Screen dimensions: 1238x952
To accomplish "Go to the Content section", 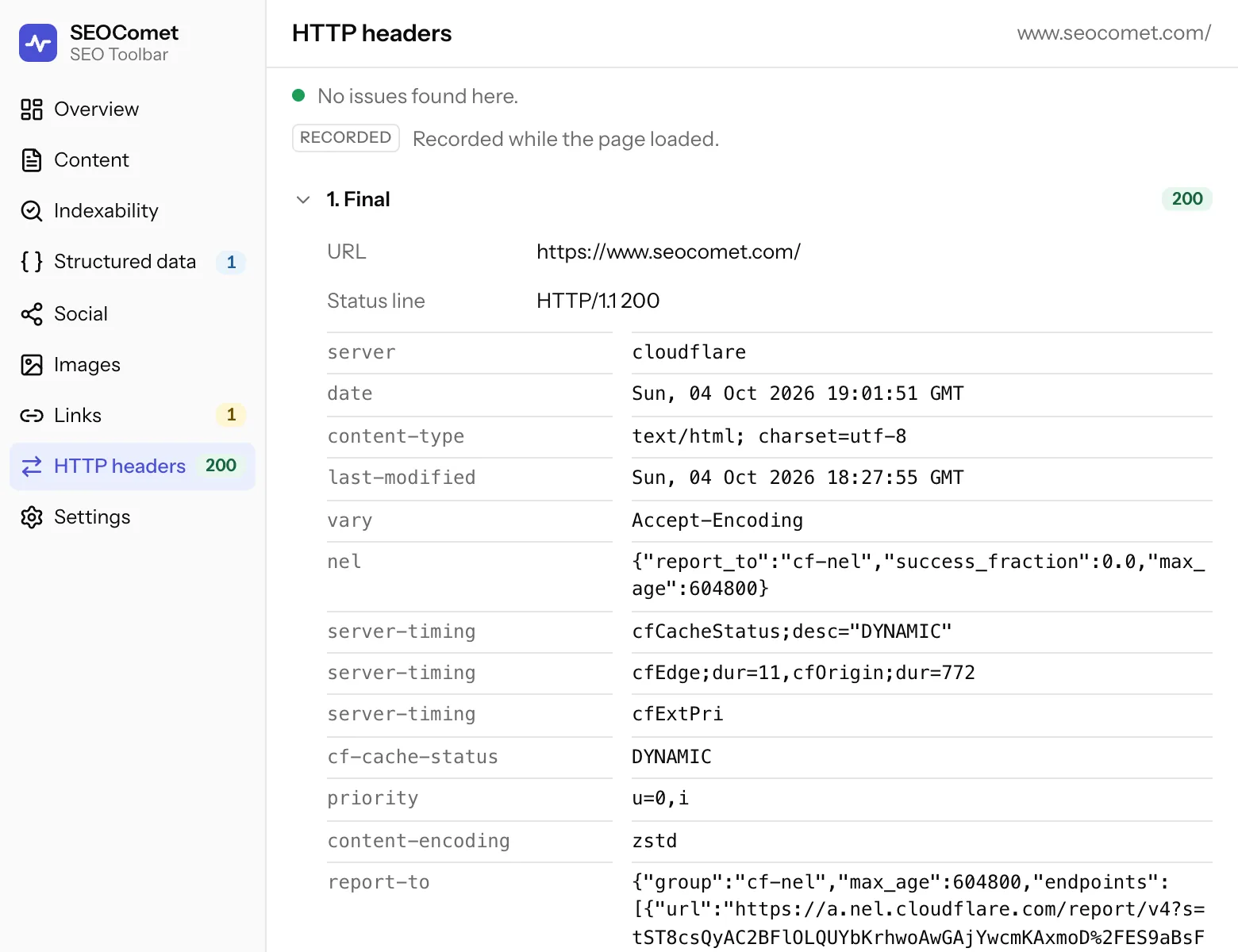I will [x=133, y=160].
